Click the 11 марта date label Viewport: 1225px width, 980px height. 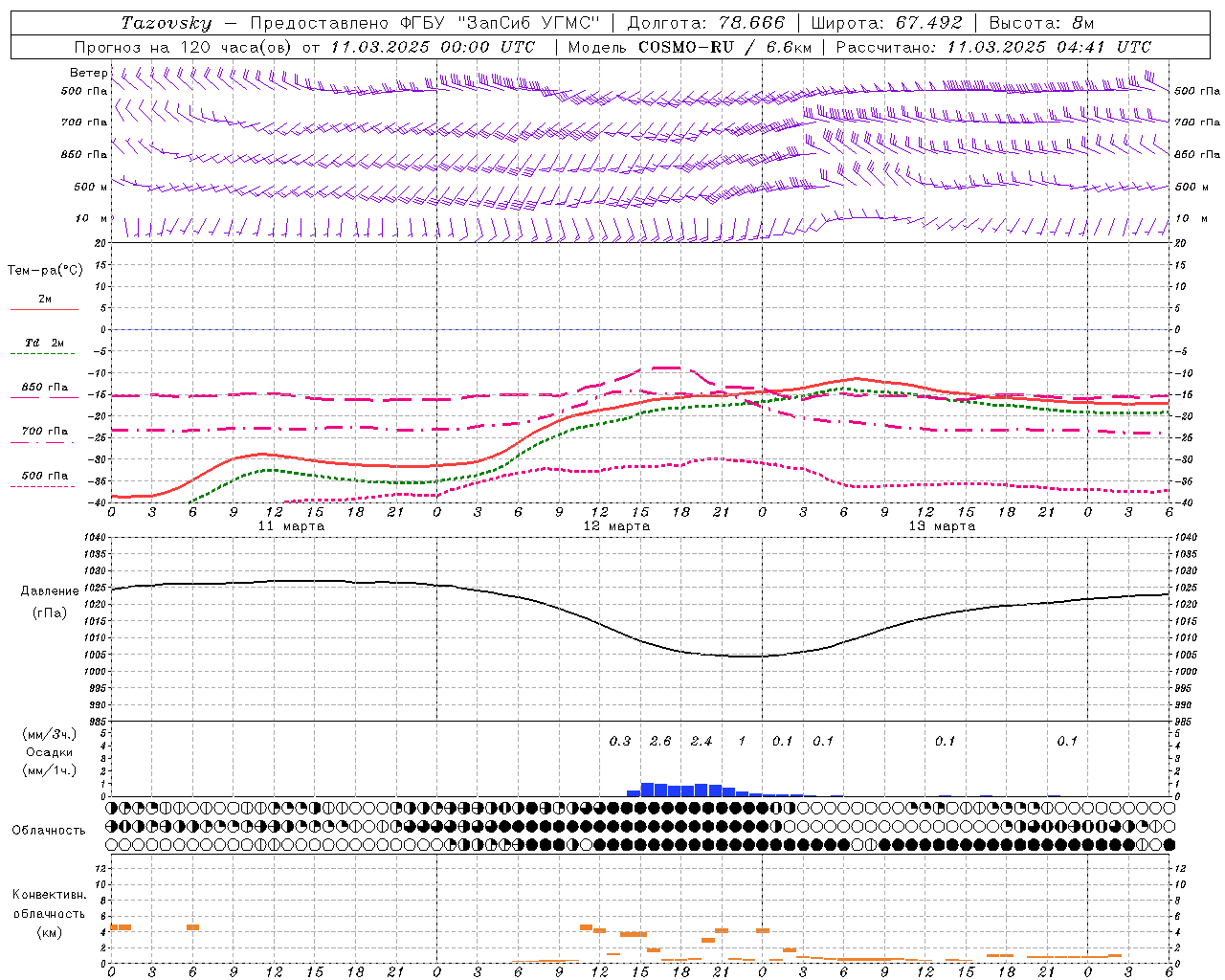click(x=291, y=526)
